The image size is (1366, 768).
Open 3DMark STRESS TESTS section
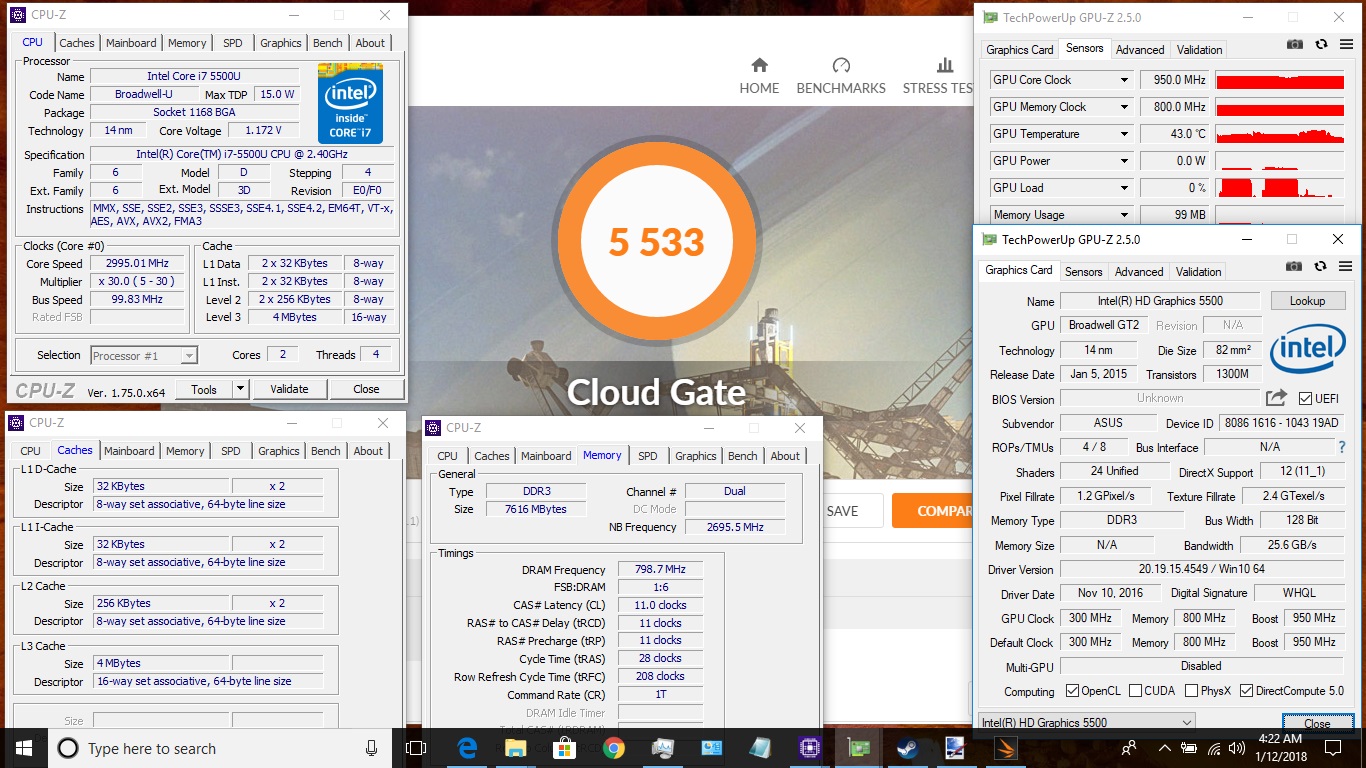click(938, 76)
